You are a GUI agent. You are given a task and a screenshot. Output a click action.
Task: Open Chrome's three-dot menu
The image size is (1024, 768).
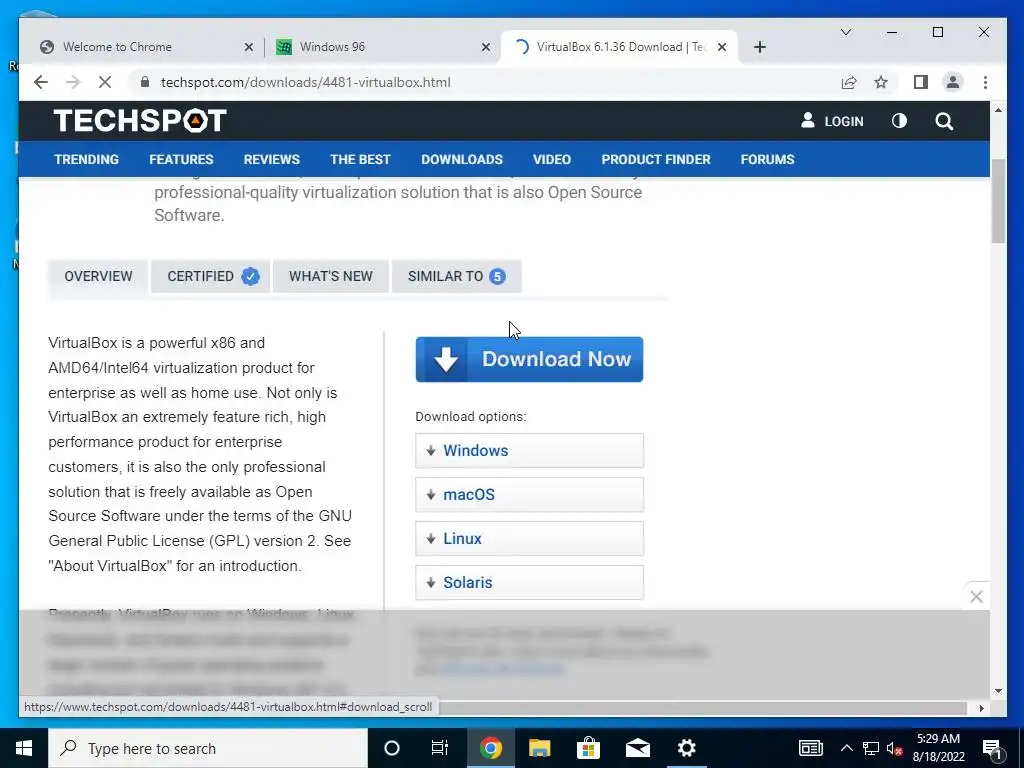tap(985, 82)
